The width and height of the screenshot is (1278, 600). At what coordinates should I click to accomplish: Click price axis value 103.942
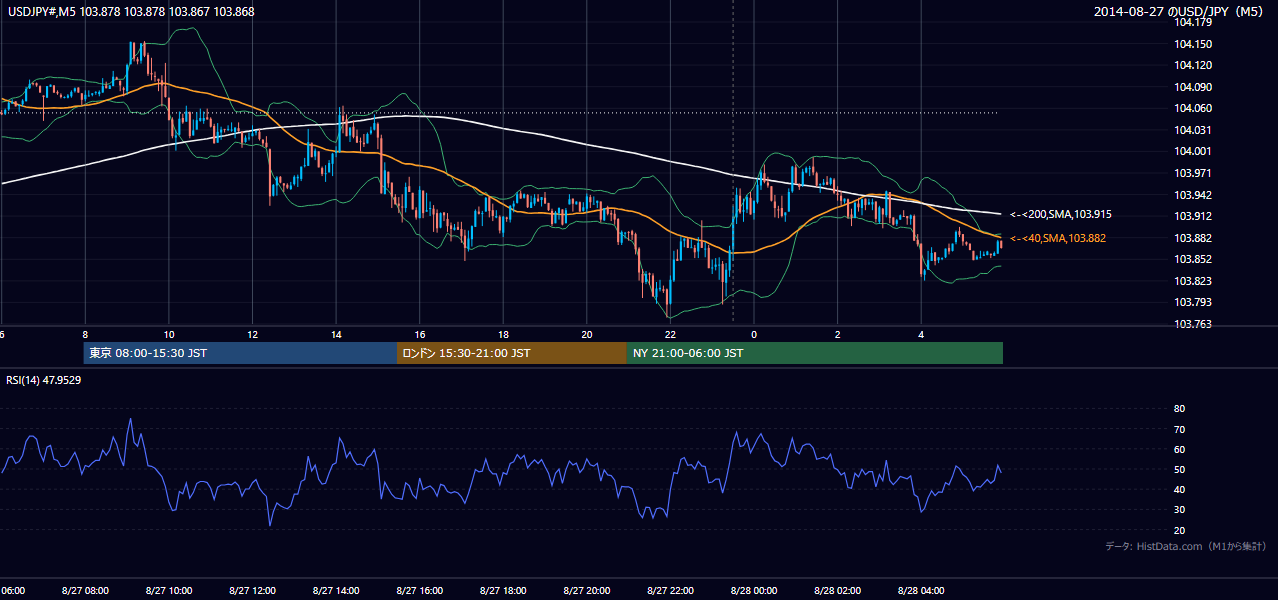point(1192,195)
